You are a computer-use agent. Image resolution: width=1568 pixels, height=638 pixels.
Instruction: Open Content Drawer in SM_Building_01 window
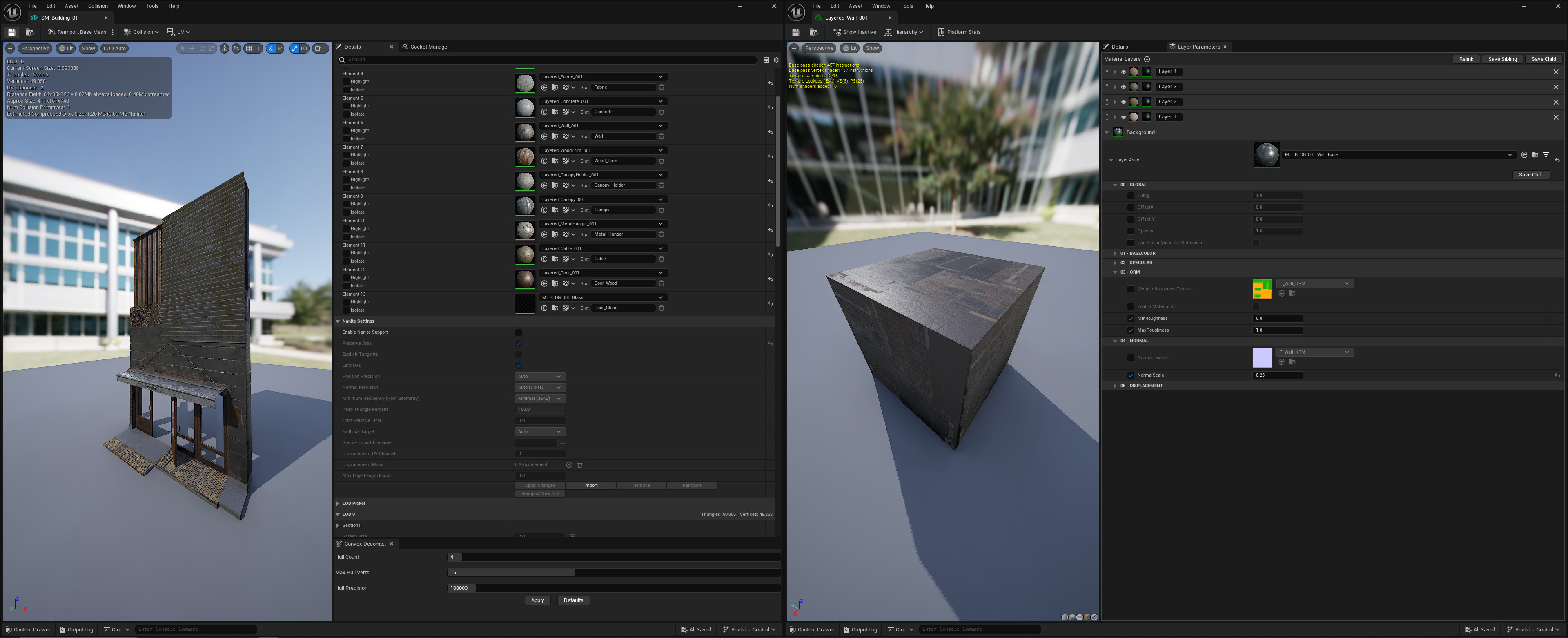click(x=27, y=629)
